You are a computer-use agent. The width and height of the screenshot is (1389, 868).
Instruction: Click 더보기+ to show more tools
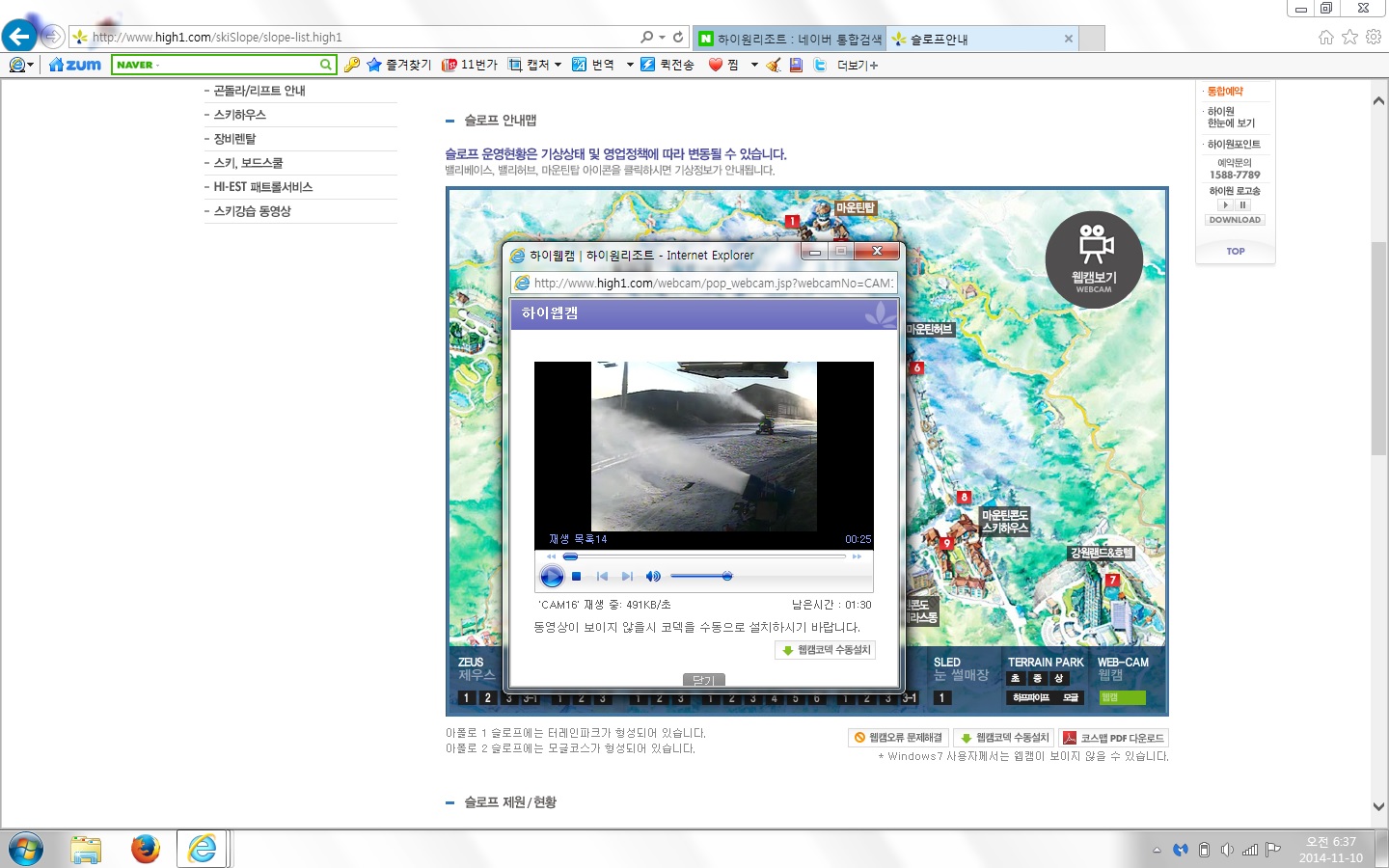(858, 65)
